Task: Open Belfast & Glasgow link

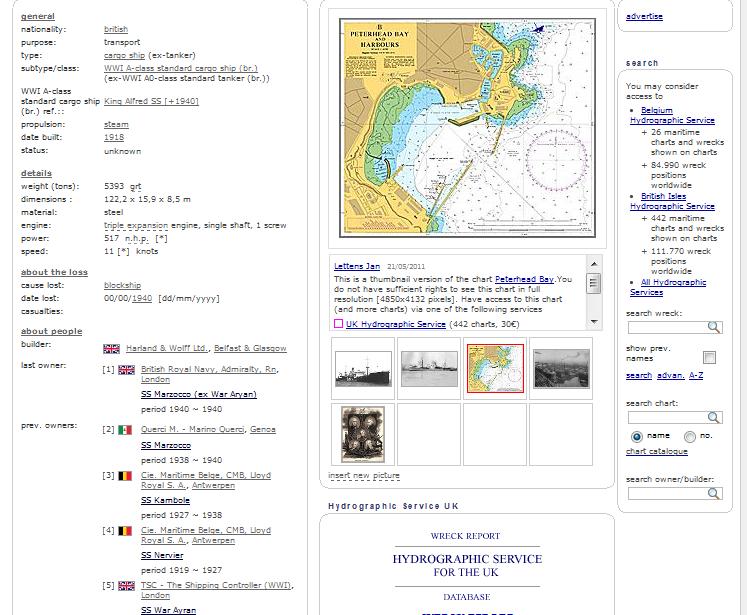Action: (250, 348)
